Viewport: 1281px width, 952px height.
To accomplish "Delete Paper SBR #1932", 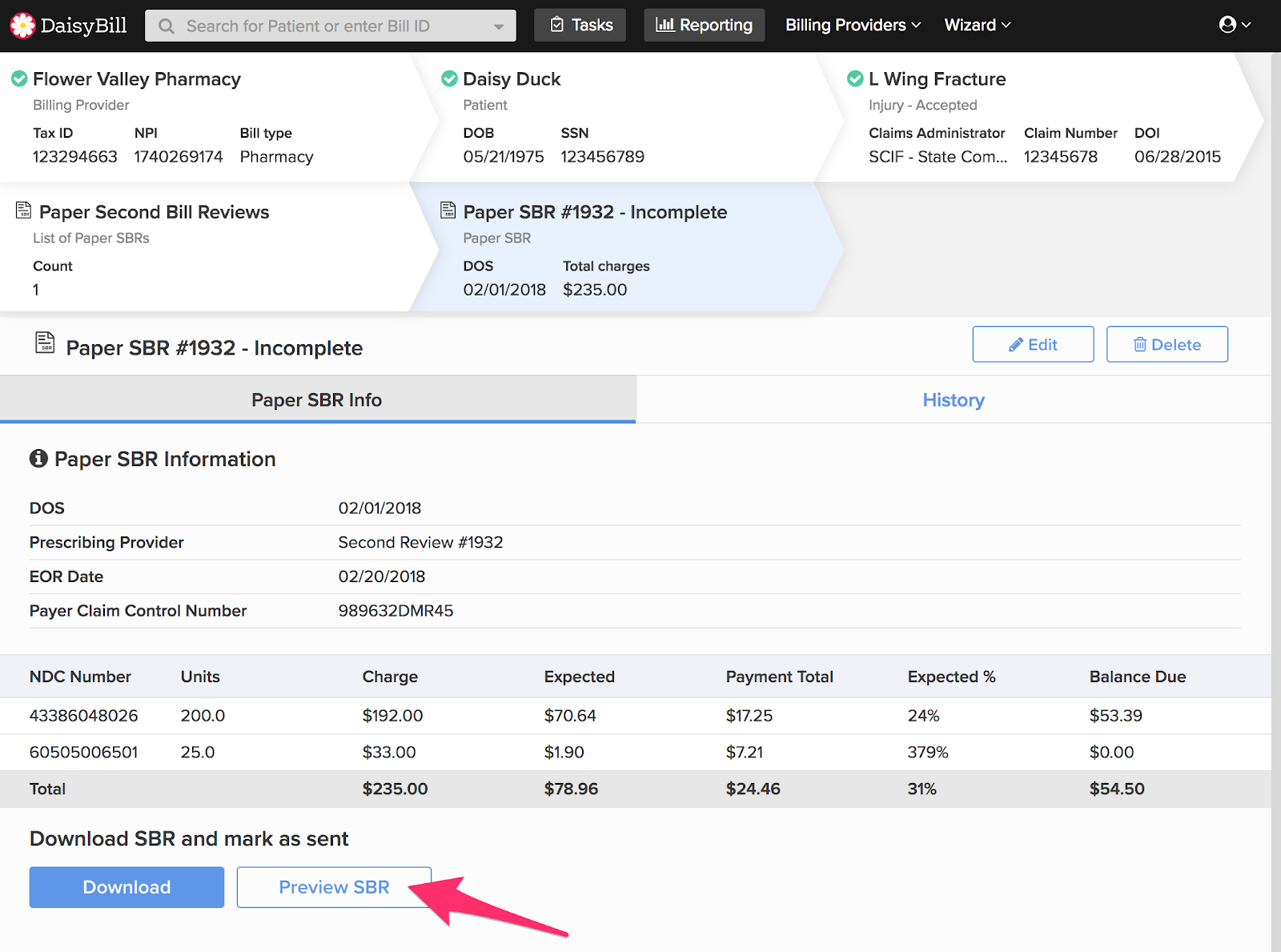I will [1167, 344].
